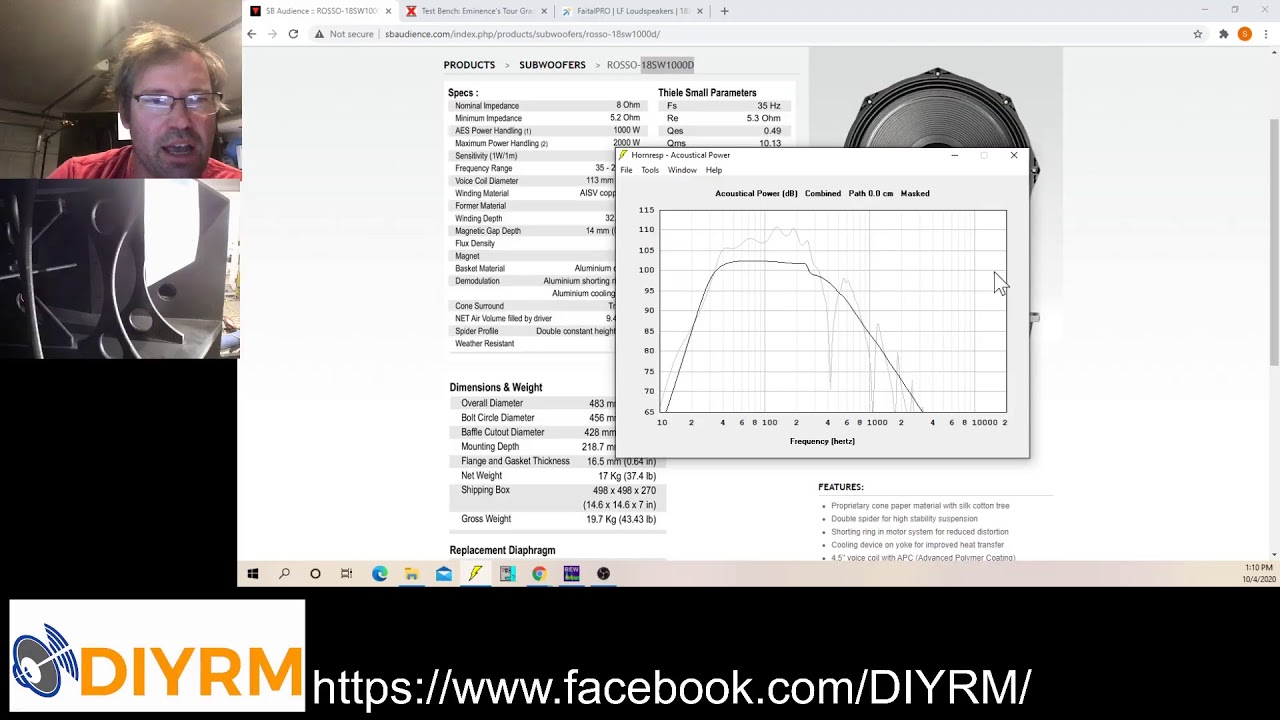Click the Minimum Impedance spec row label
This screenshot has height=720, width=1280.
click(488, 118)
